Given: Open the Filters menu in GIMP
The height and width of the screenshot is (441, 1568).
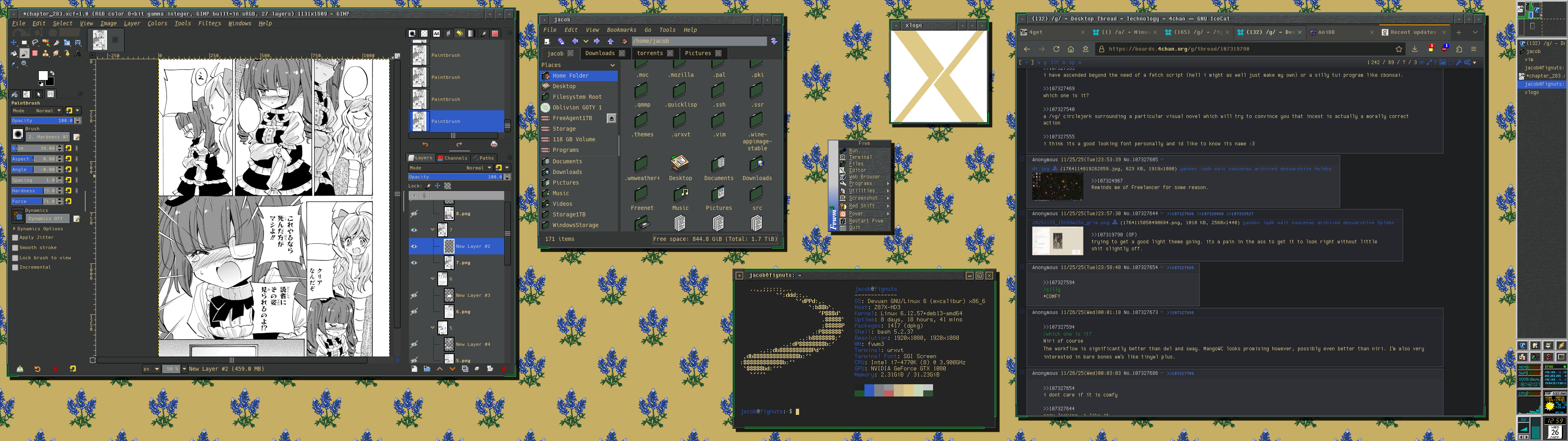Looking at the screenshot, I should [x=209, y=24].
